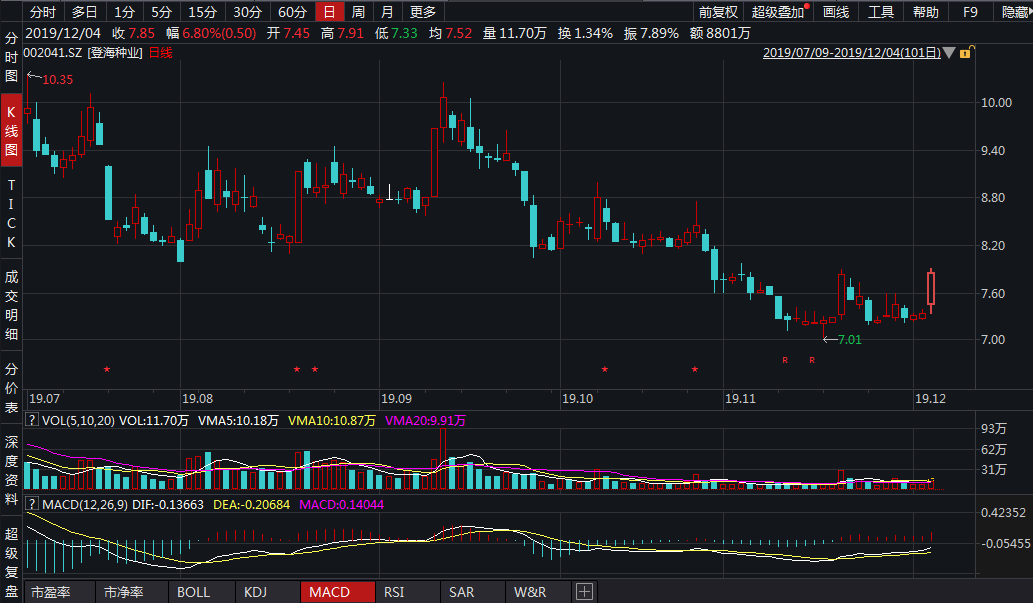
Task: Click the MACD(12,26,9) indicator label
Action: click(x=85, y=505)
